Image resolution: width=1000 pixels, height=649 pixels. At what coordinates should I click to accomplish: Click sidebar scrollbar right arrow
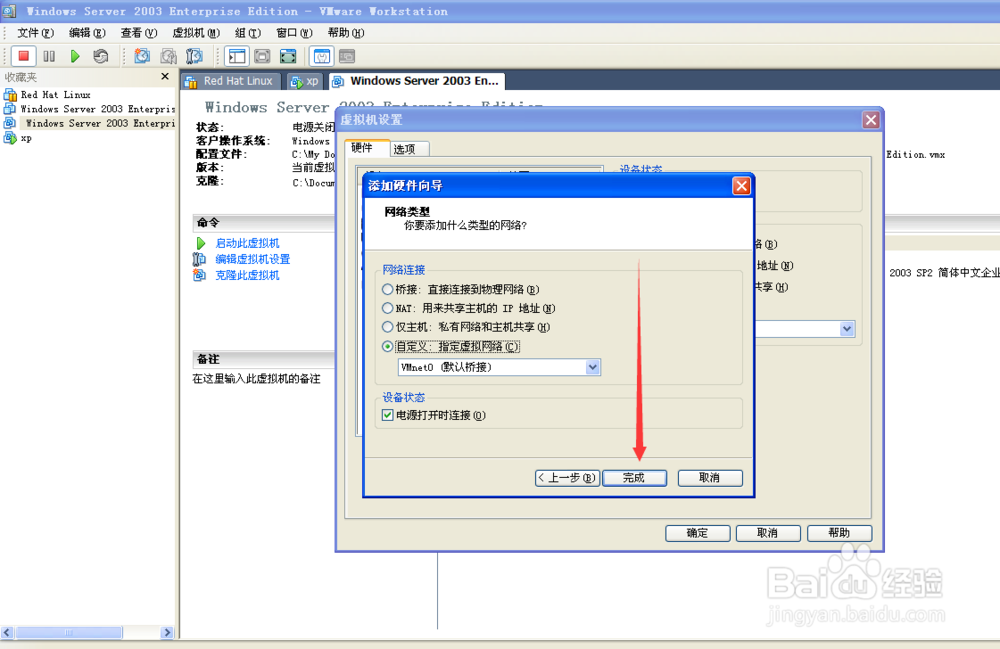[167, 632]
